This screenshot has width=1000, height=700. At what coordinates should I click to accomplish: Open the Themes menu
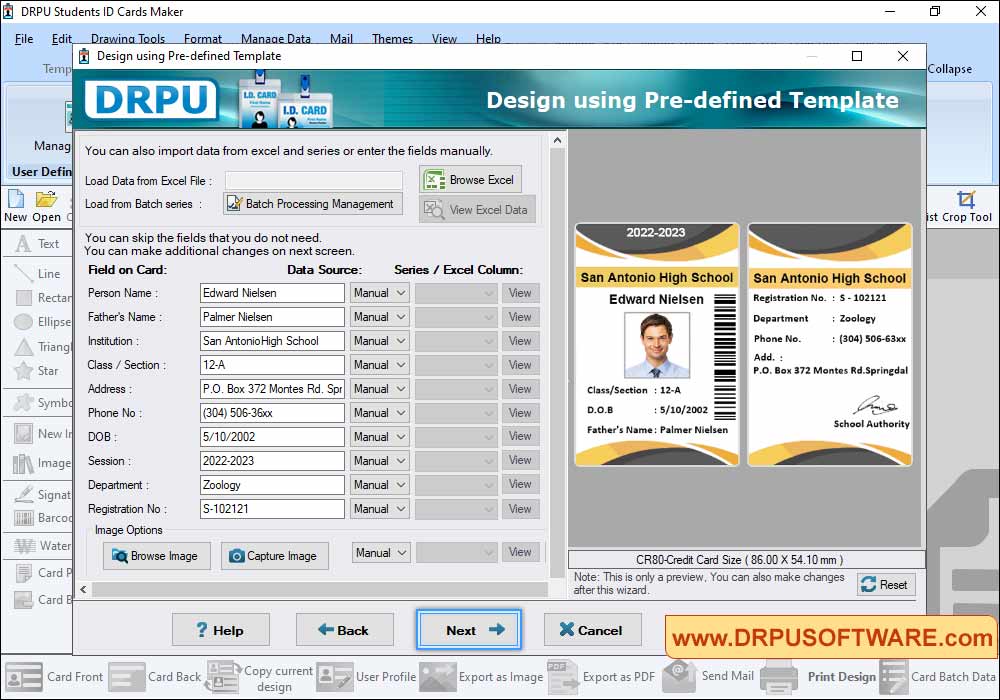[392, 38]
